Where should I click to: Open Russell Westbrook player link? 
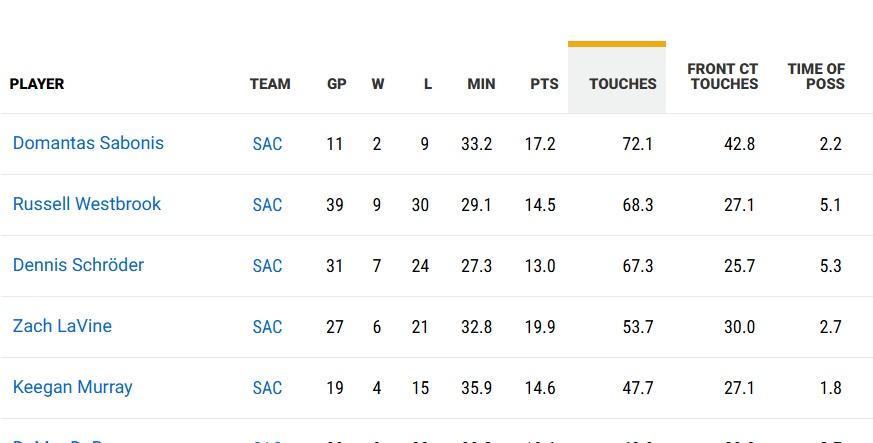[x=87, y=204]
